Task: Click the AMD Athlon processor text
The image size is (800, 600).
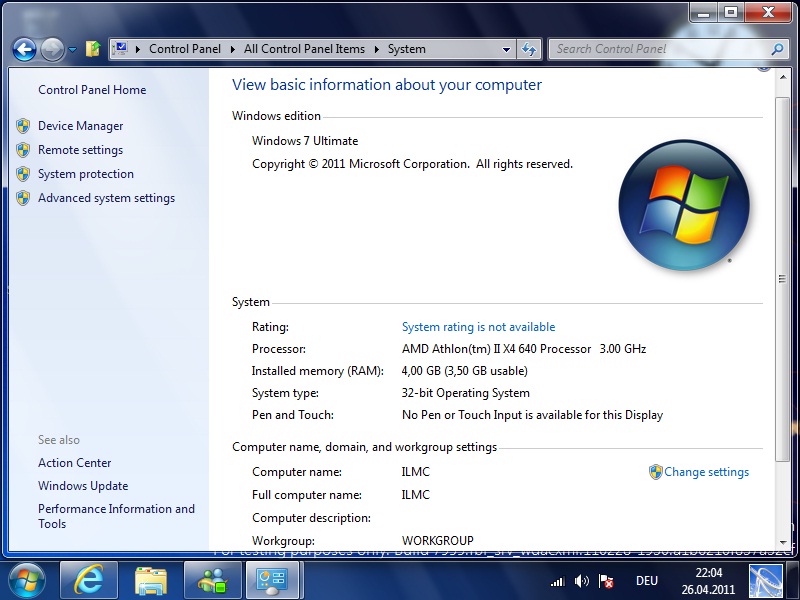Action: [524, 349]
